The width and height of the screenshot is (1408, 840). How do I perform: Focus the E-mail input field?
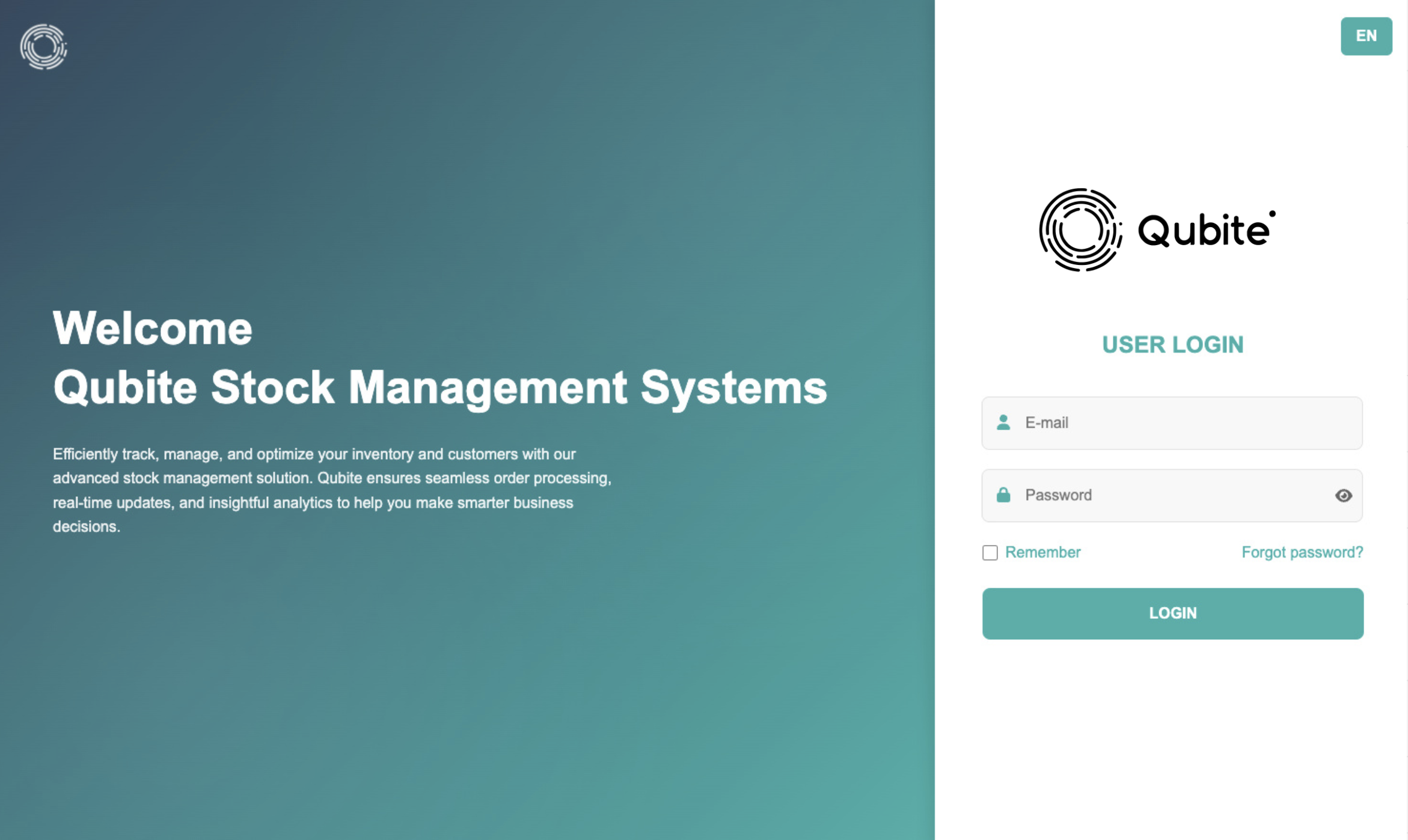click(x=1178, y=422)
